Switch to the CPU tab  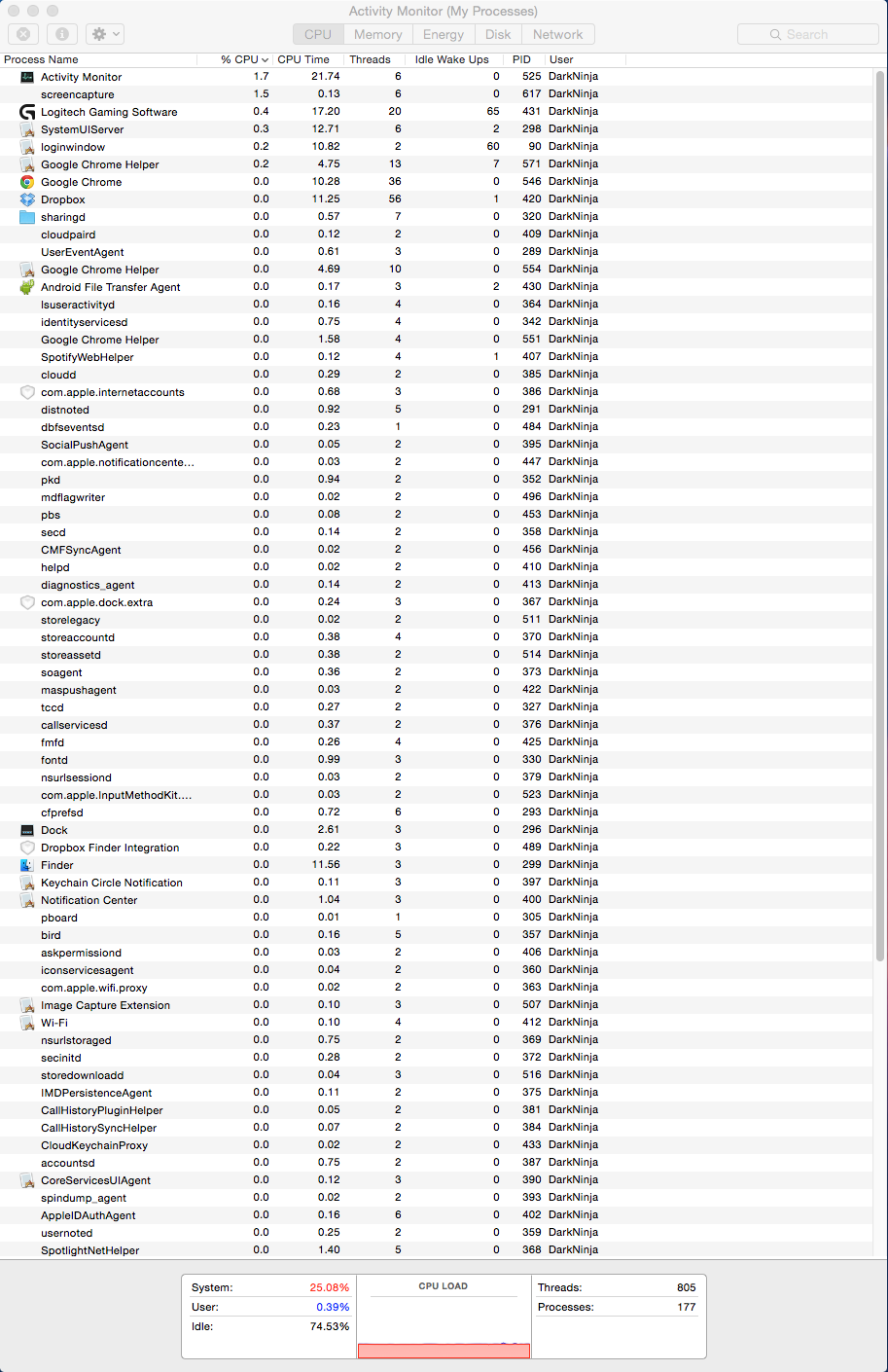[318, 34]
